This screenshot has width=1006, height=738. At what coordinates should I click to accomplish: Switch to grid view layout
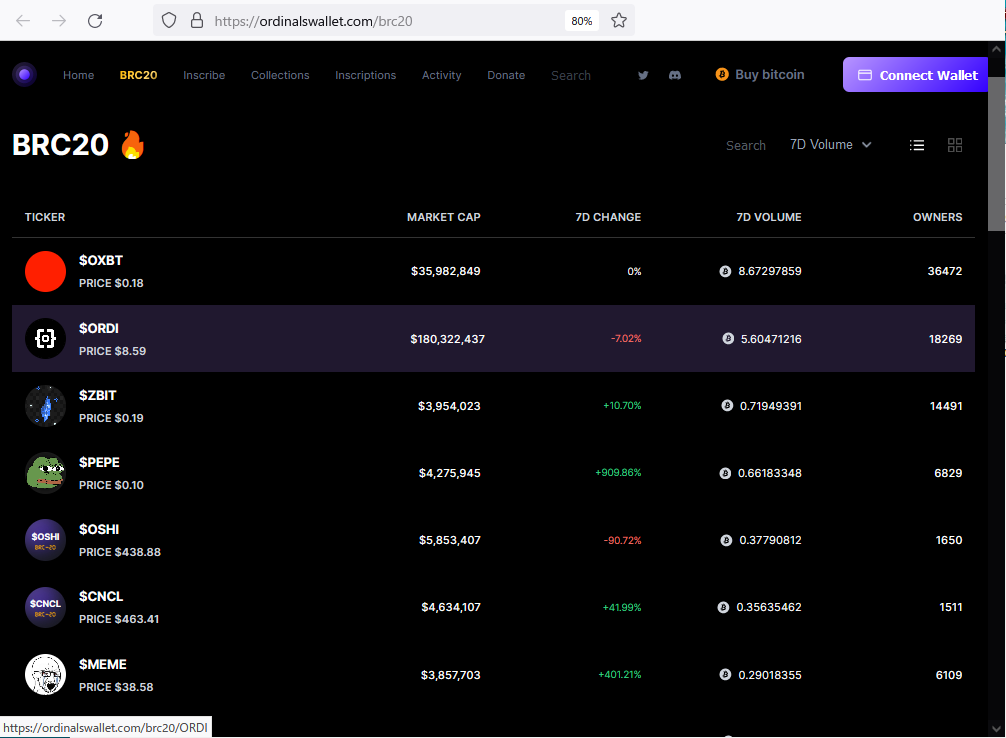point(955,145)
